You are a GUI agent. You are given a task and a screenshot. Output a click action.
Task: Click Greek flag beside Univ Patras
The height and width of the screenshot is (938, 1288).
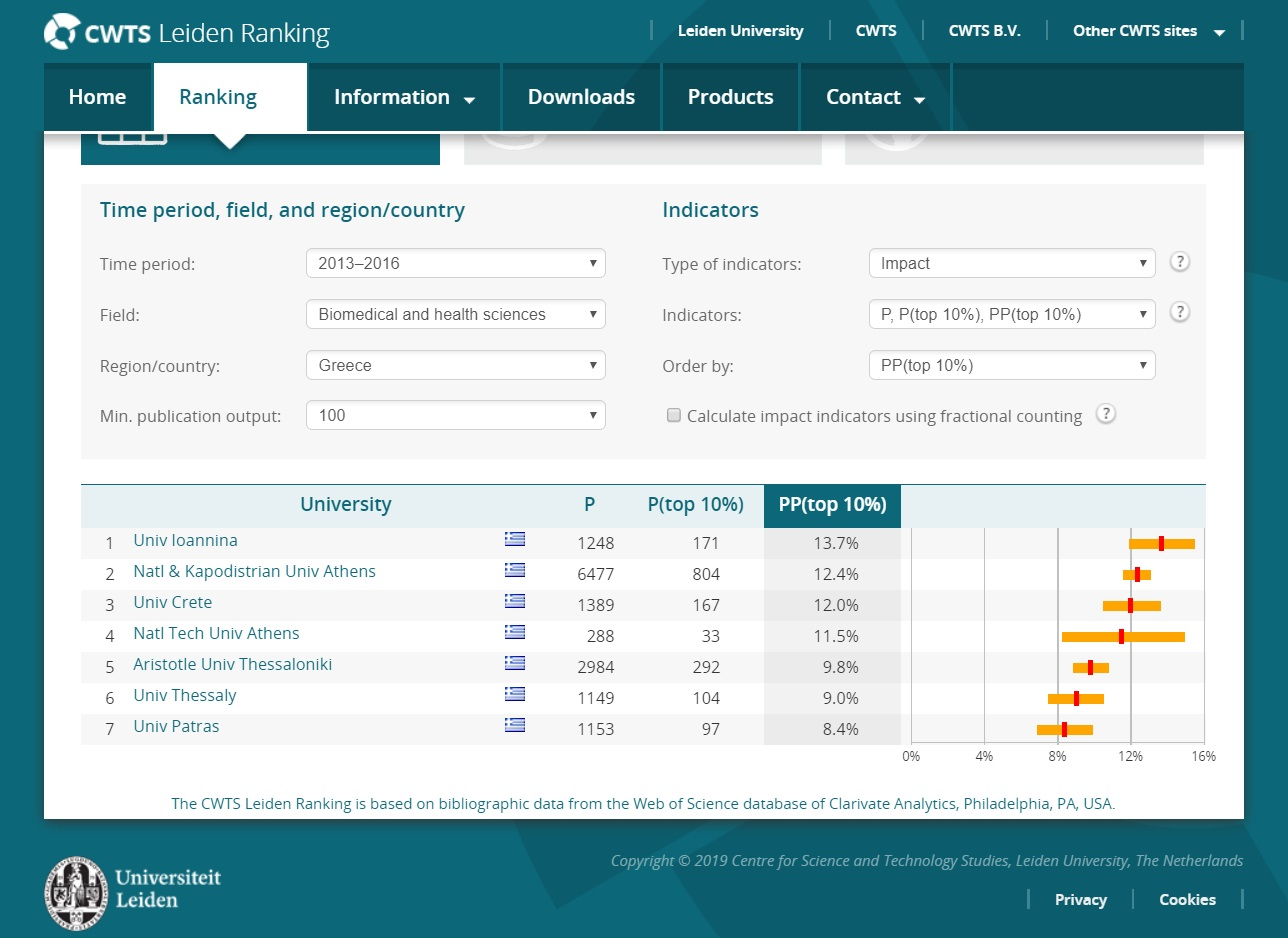click(515, 726)
